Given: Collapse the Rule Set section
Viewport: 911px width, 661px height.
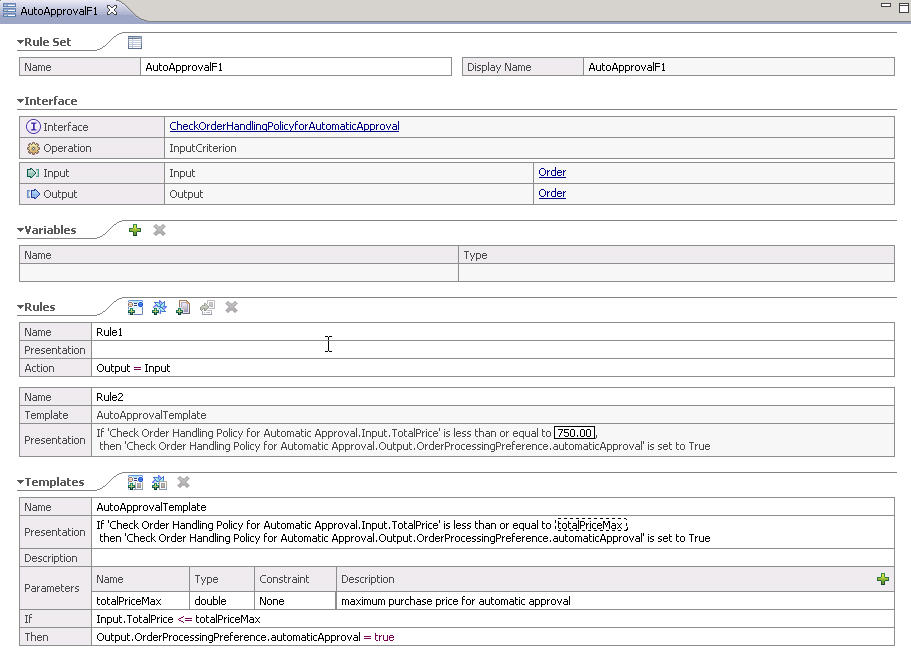Looking at the screenshot, I should point(21,43).
